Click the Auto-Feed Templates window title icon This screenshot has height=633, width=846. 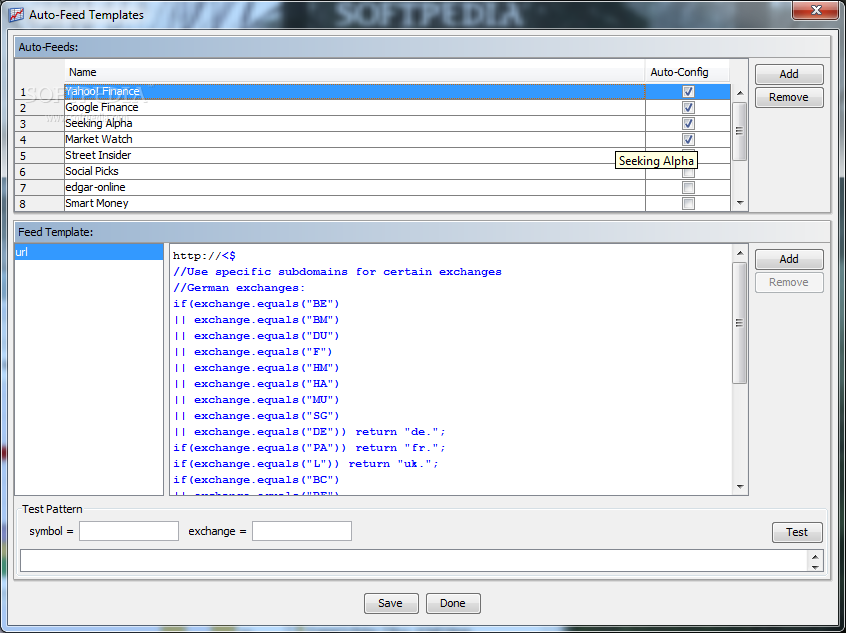click(16, 14)
